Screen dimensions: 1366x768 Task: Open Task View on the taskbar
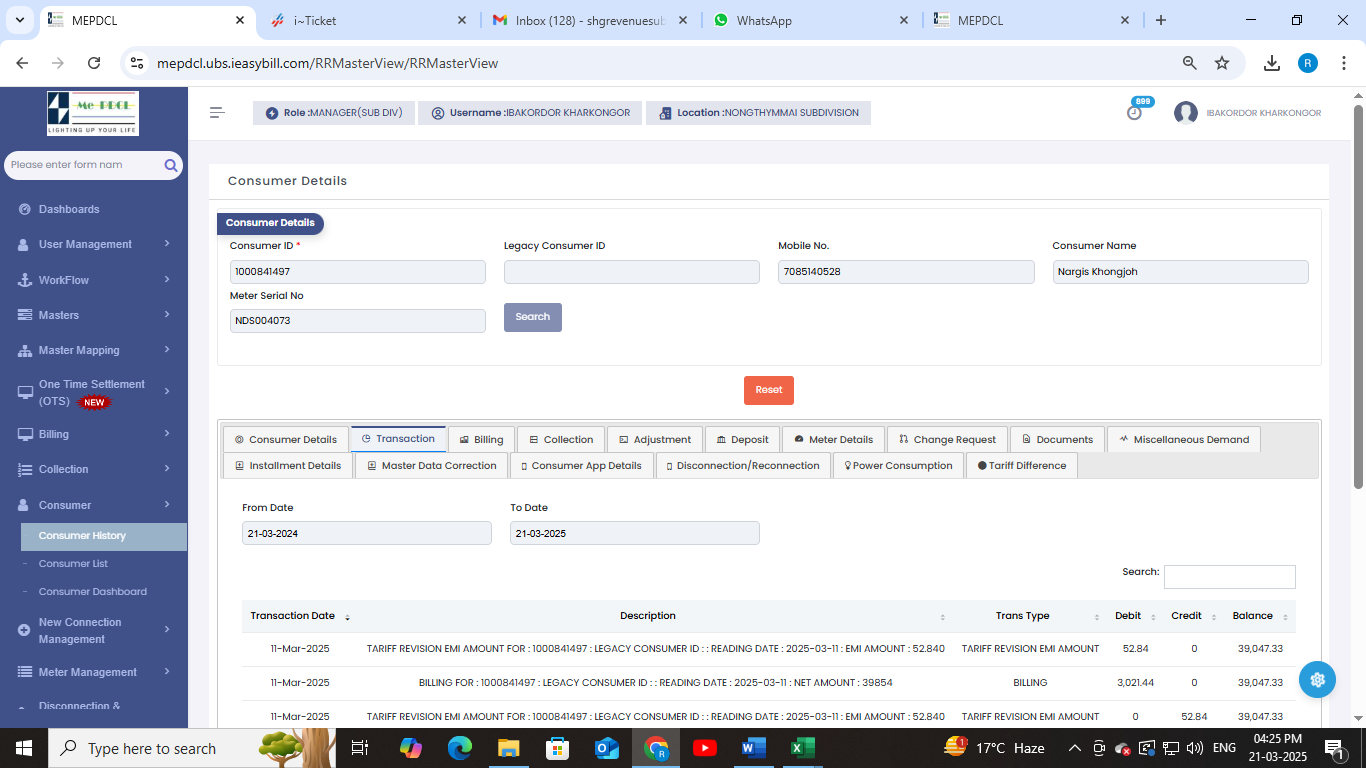tap(360, 748)
